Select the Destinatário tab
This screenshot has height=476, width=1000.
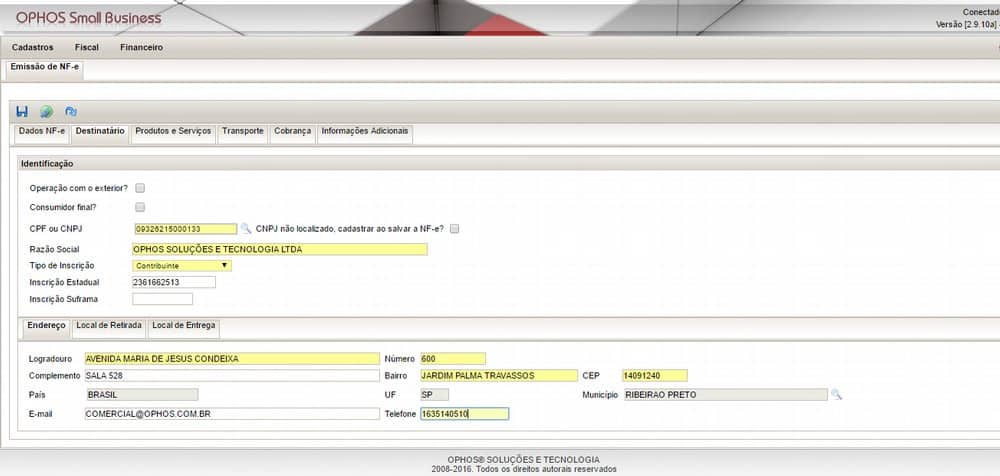pos(100,133)
